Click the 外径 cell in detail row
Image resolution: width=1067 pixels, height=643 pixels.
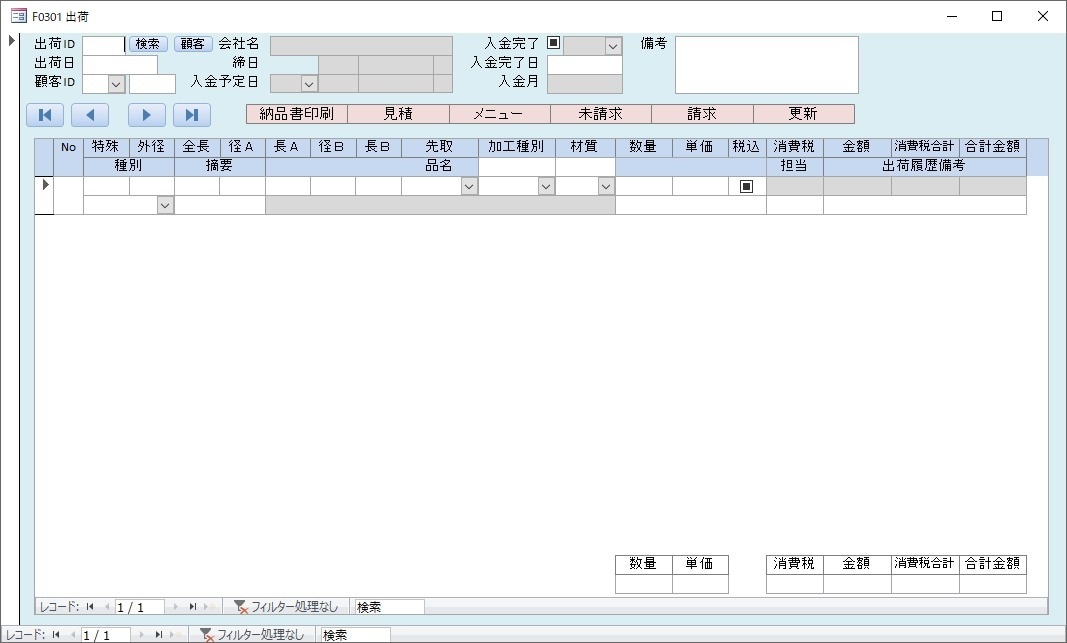pyautogui.click(x=152, y=186)
